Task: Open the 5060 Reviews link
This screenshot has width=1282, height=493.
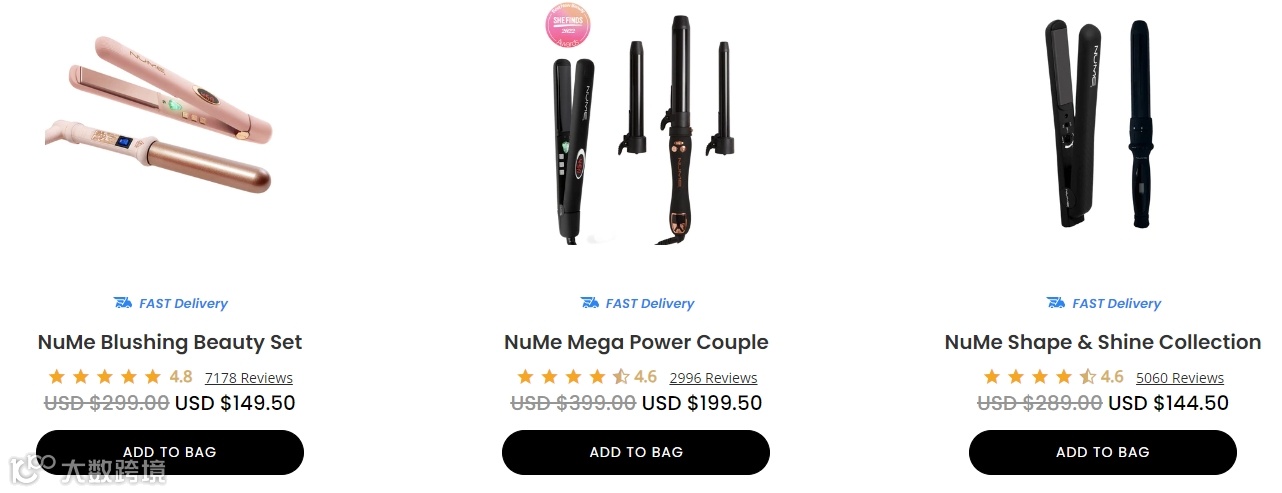Action: [x=1180, y=378]
